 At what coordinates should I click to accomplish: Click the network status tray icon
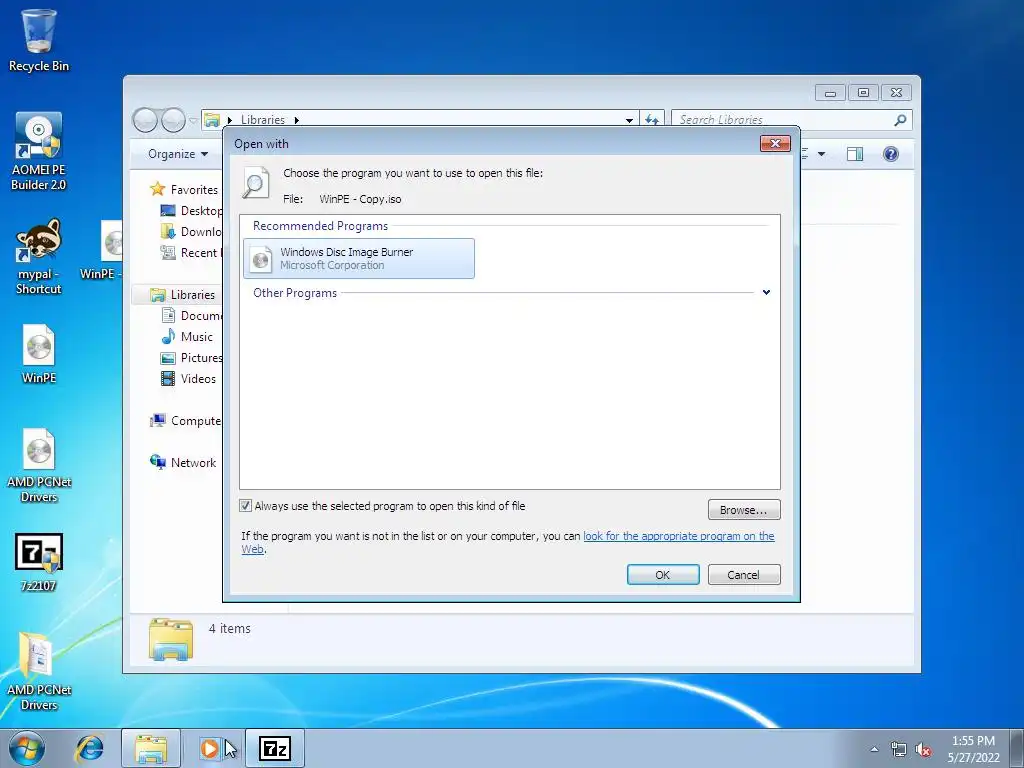pos(899,750)
